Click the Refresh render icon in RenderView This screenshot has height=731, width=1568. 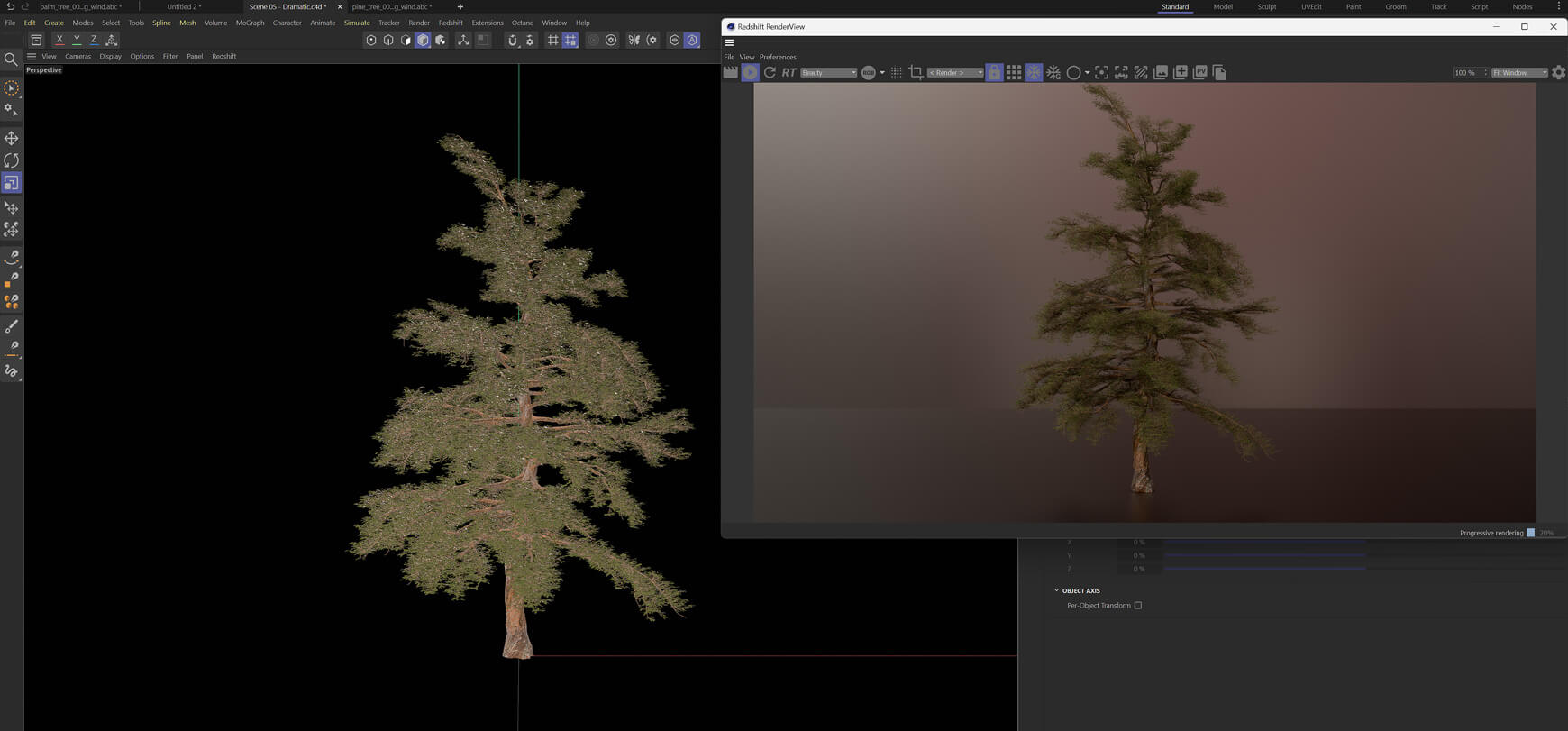coord(770,72)
